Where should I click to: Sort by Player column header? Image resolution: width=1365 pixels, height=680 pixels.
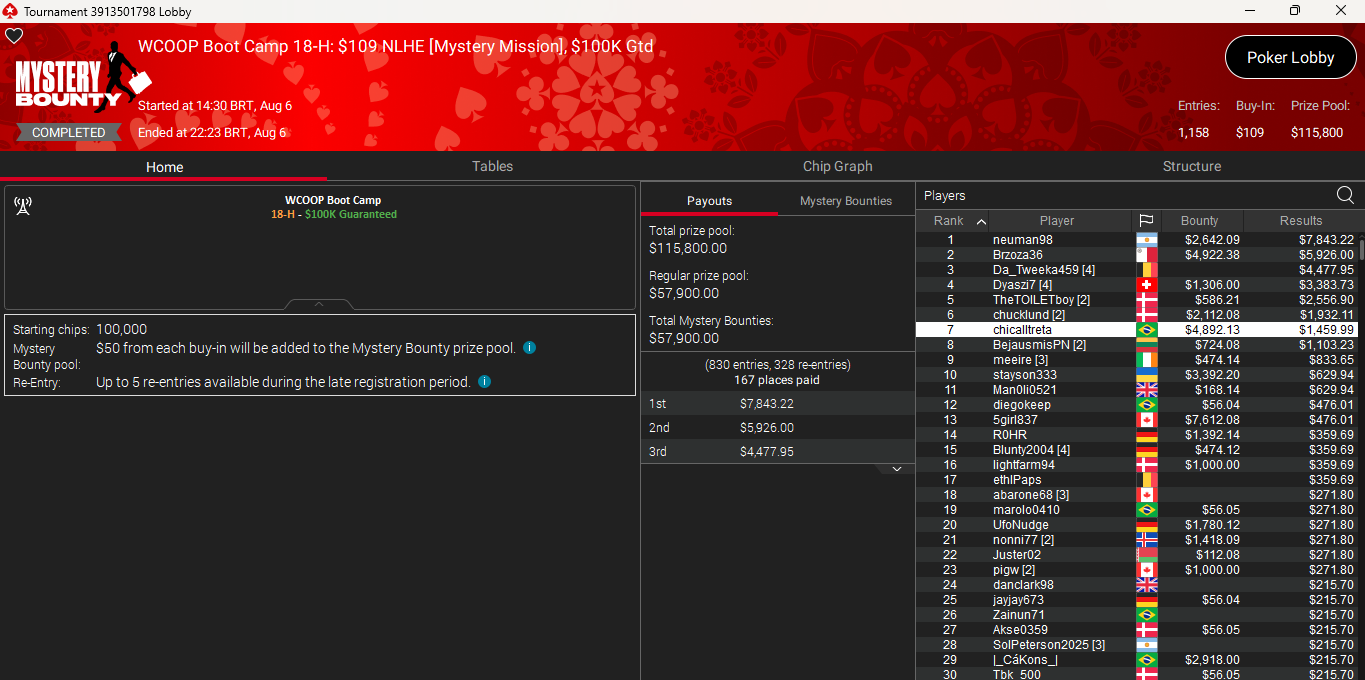tap(1057, 221)
